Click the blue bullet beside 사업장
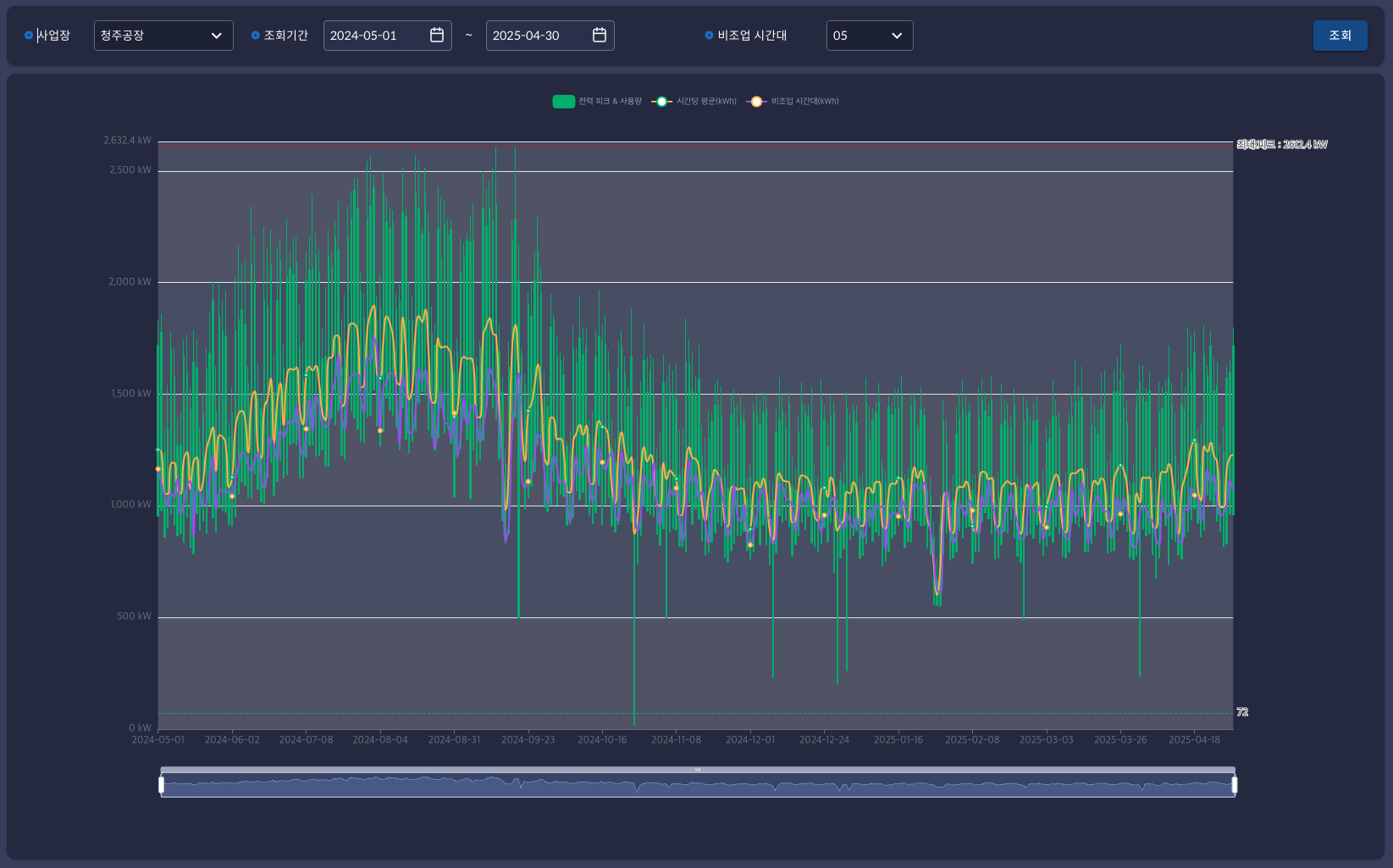The height and width of the screenshot is (868, 1393). [x=29, y=36]
